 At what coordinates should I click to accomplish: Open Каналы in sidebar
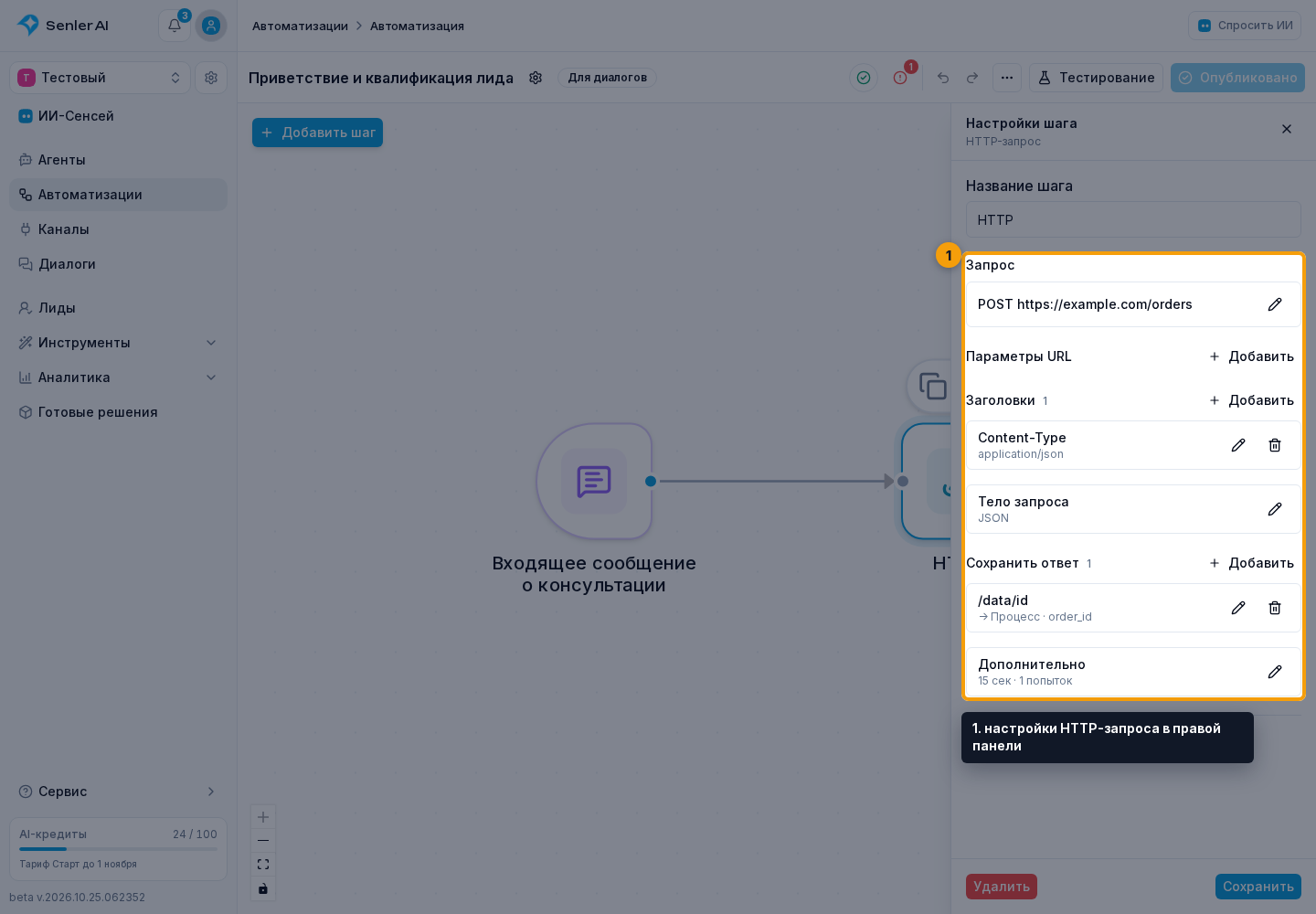pos(119,229)
